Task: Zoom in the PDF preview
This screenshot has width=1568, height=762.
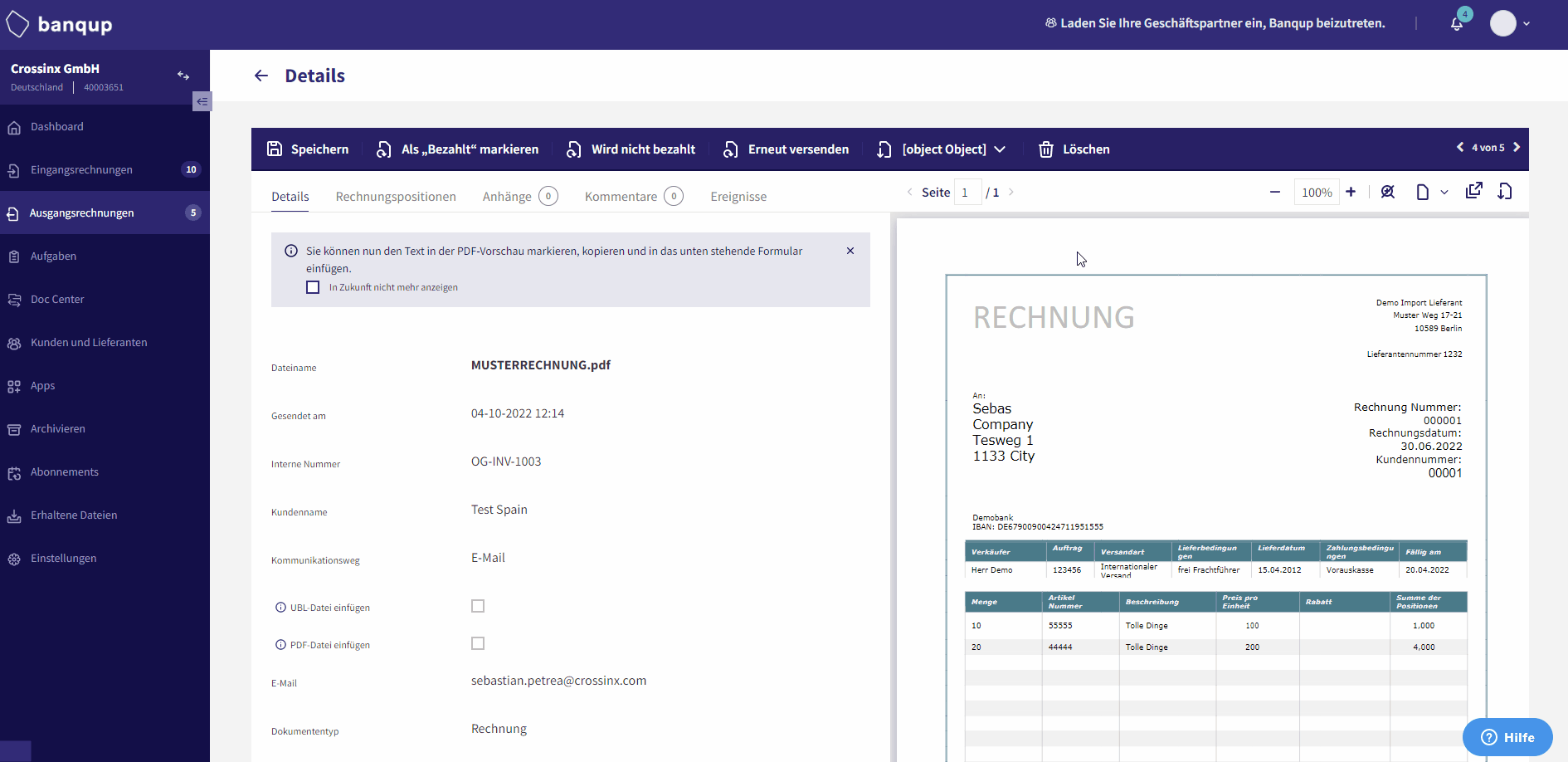Action: click(1351, 192)
